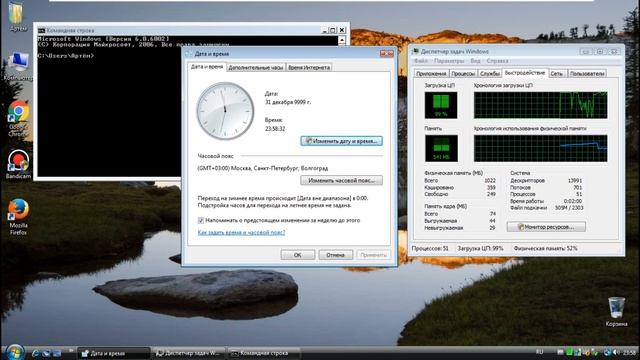This screenshot has width=640, height=360.
Task: Click the Память usage meter
Action: tap(441, 148)
